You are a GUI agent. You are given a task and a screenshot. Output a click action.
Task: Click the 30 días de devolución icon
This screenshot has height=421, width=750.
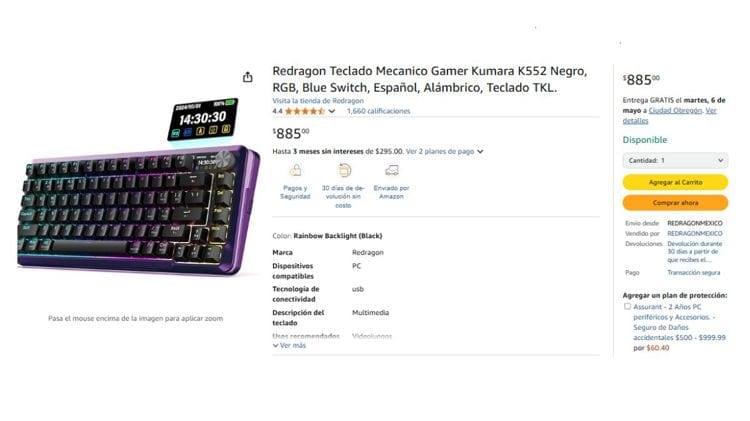click(344, 170)
